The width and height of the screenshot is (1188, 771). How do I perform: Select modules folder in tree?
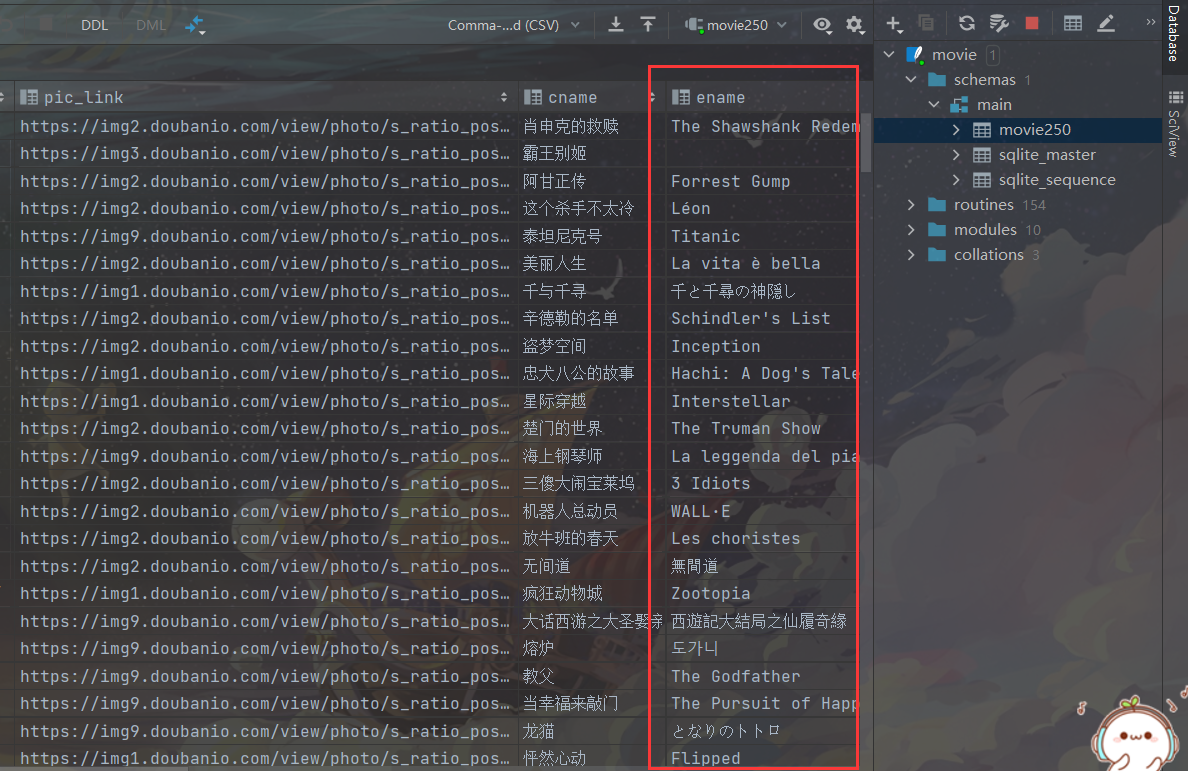(x=985, y=229)
